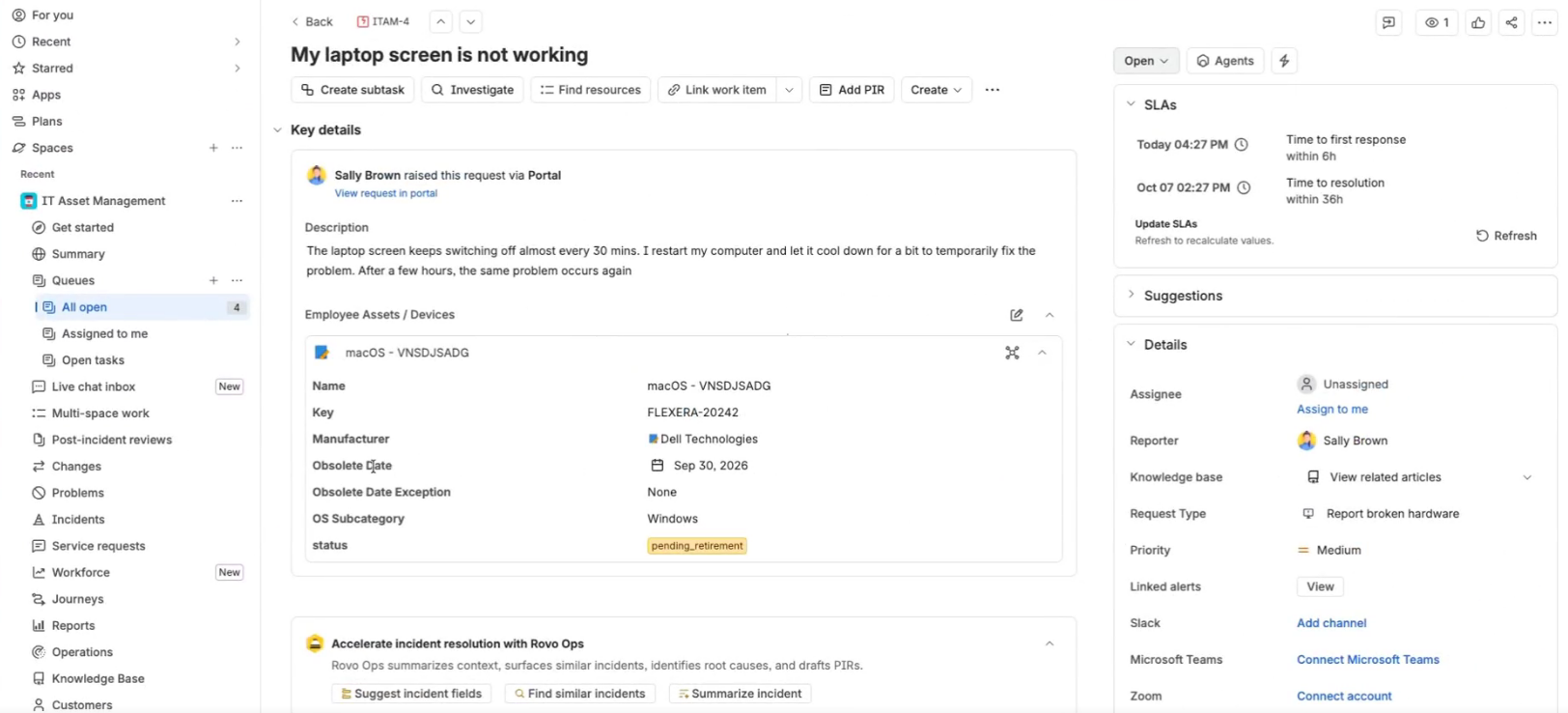
Task: Open the feedback comment icon at top right
Action: coord(1388,22)
